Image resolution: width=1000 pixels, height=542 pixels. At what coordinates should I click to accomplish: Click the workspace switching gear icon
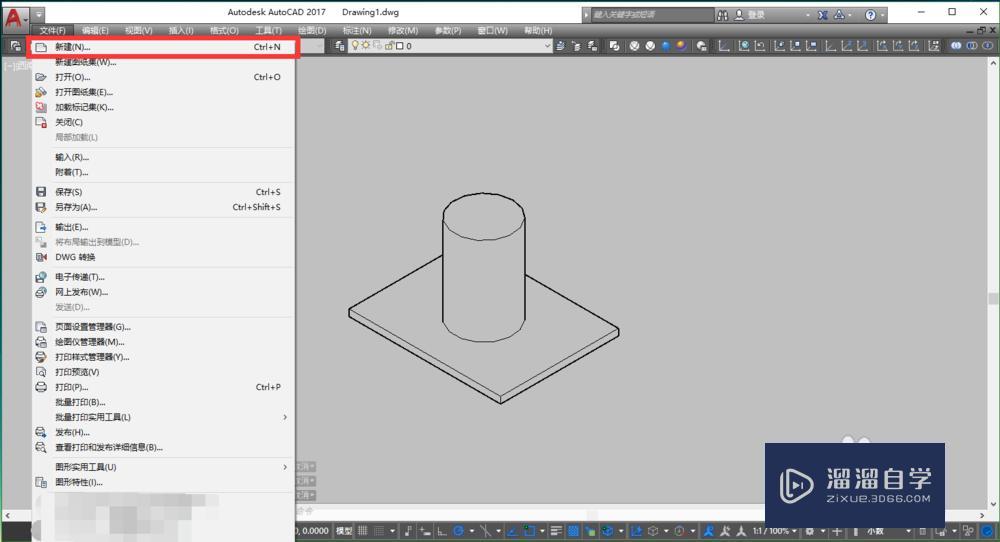(x=810, y=531)
